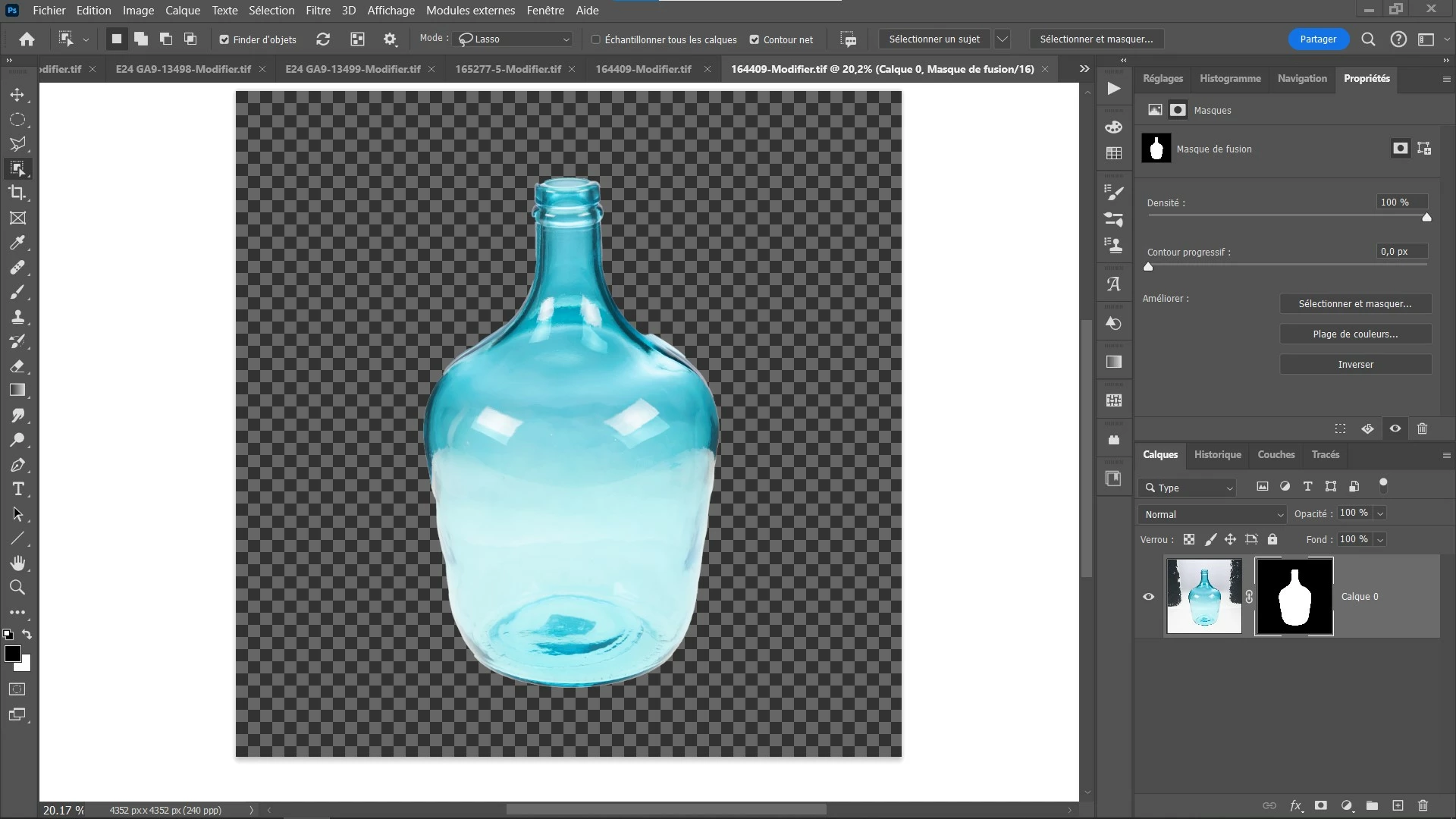The image size is (1456, 819).
Task: Open the Filtre menu
Action: click(x=318, y=11)
